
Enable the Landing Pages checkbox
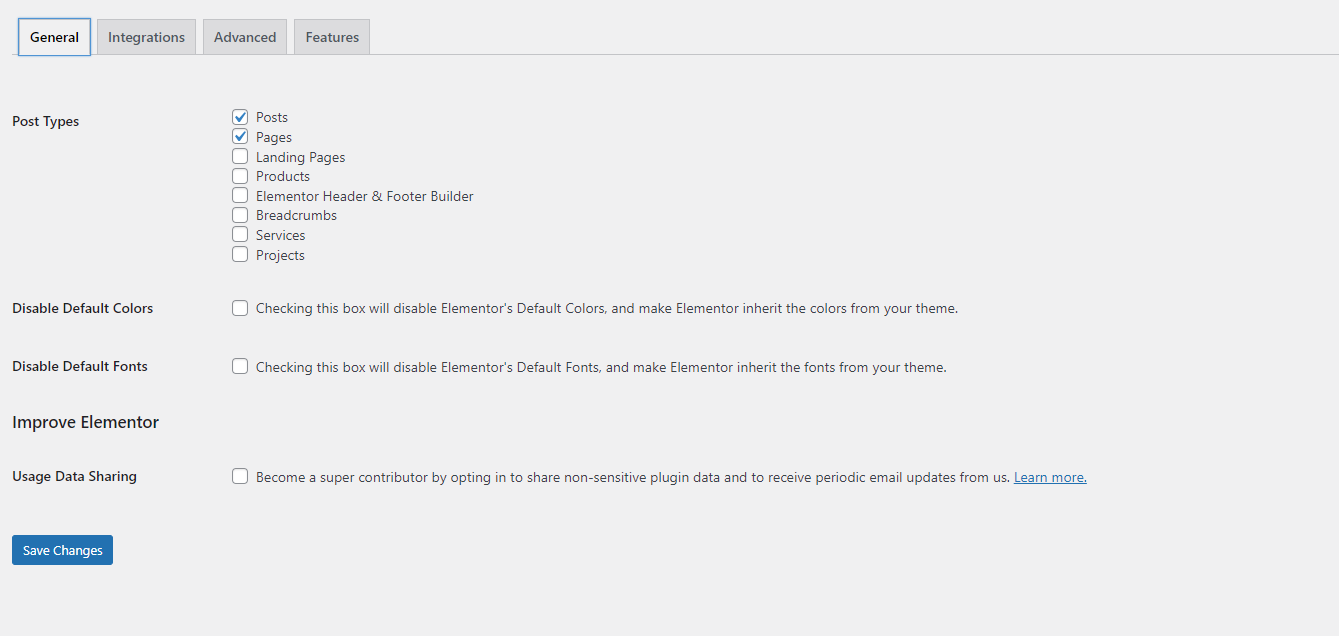(240, 157)
